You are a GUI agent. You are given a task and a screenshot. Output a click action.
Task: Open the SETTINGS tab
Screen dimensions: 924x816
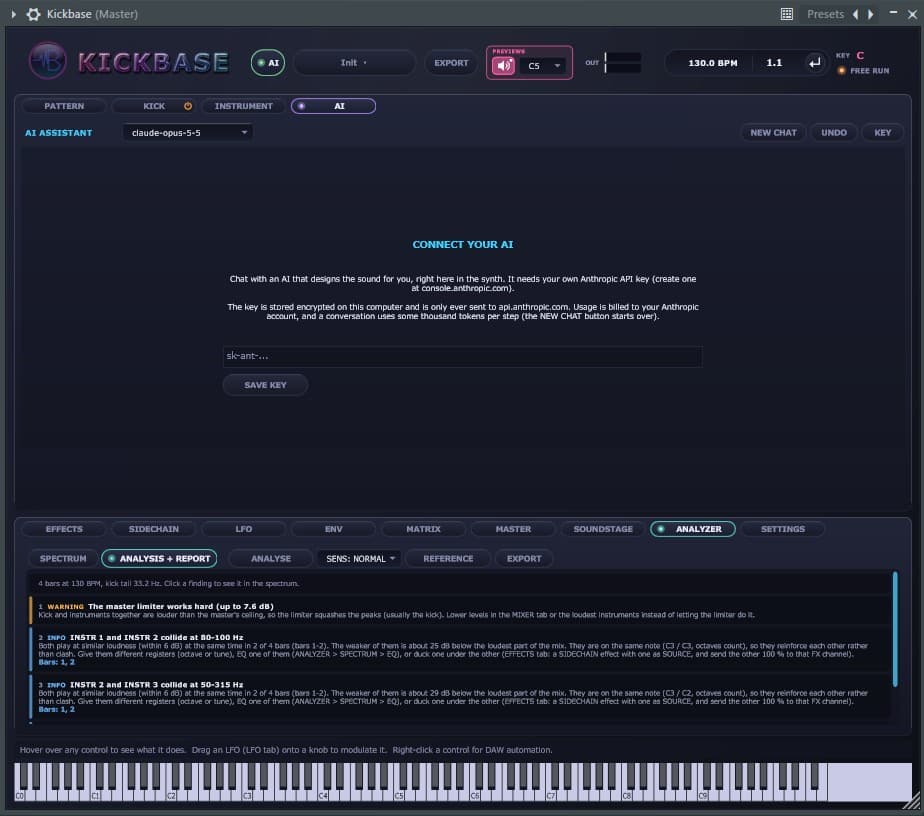pos(783,529)
